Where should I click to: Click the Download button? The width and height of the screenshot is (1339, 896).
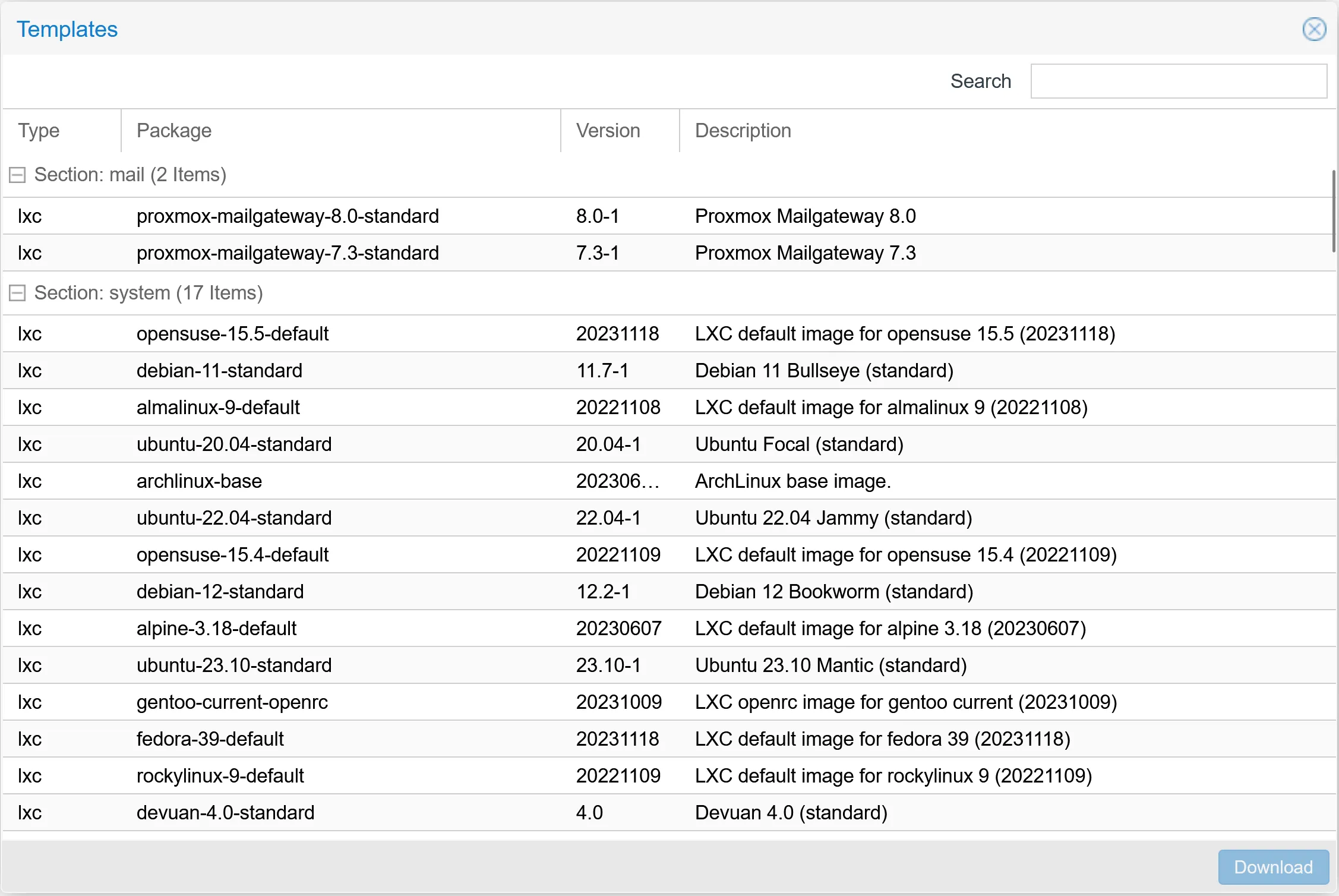click(1272, 867)
